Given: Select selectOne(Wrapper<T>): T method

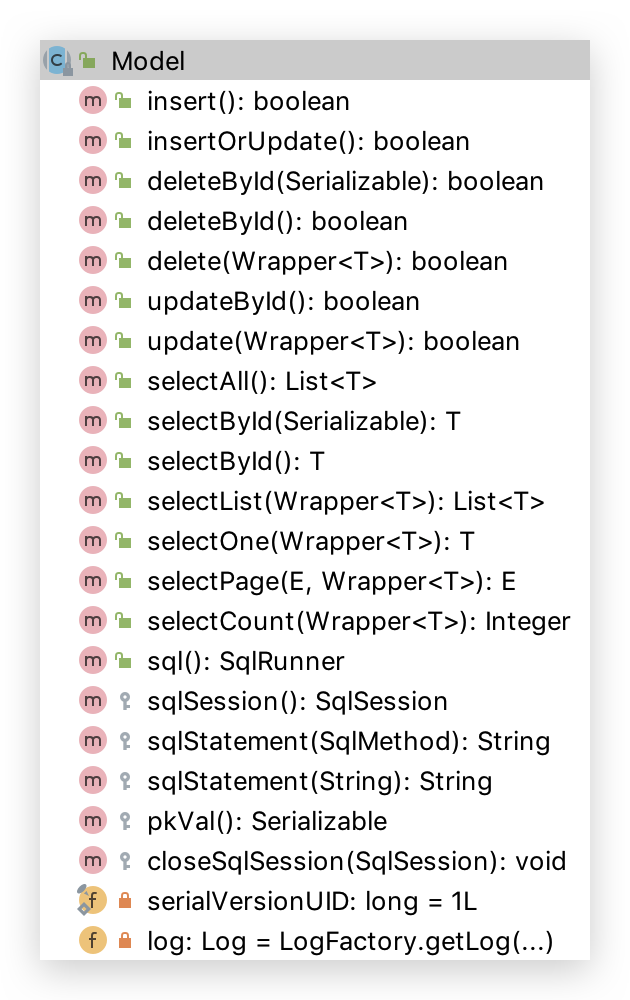Looking at the screenshot, I should 310,541.
